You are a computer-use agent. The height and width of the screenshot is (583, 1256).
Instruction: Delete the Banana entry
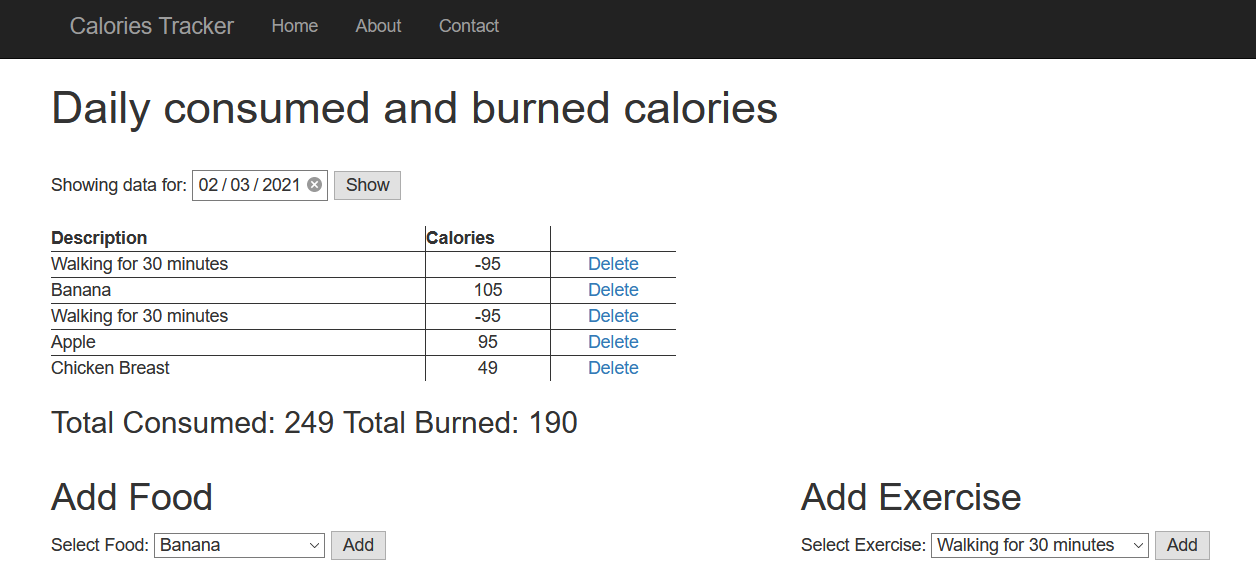point(613,290)
